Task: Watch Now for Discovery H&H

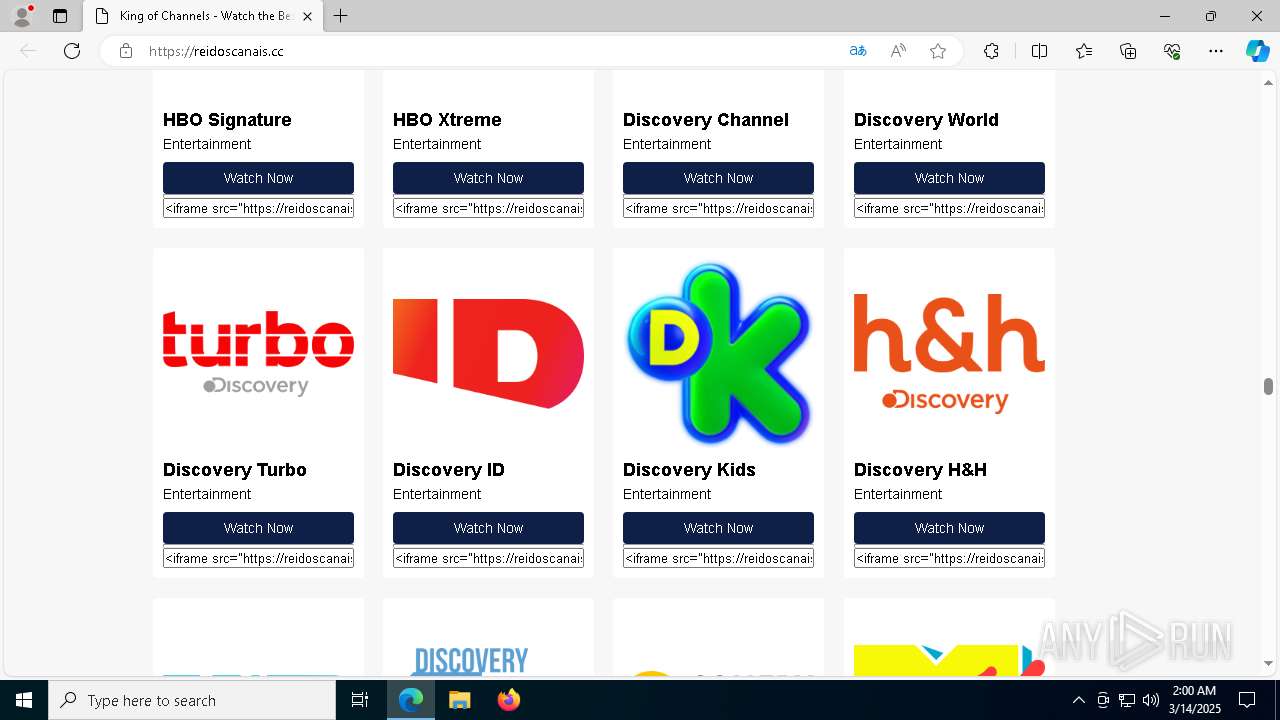Action: click(949, 528)
